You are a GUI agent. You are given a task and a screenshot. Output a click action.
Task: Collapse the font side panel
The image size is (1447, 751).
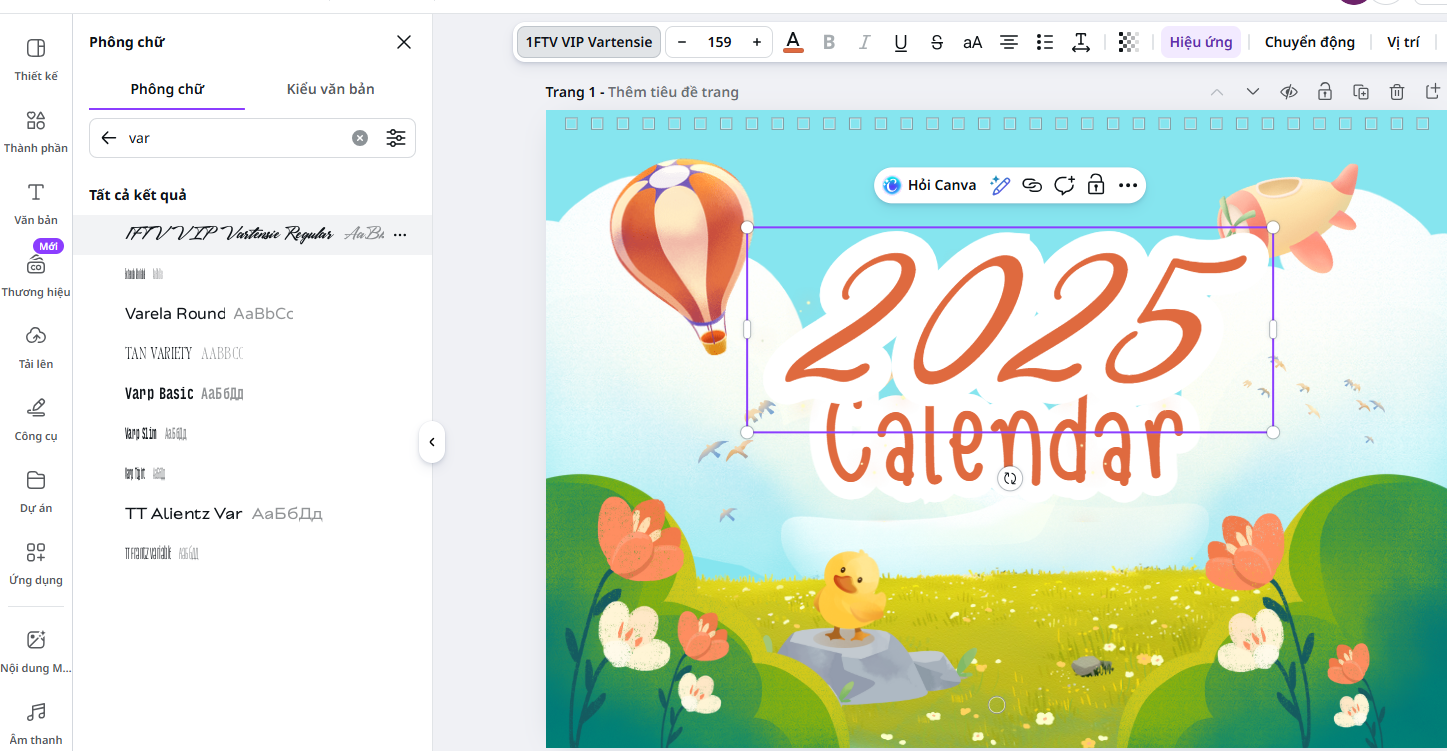[432, 442]
